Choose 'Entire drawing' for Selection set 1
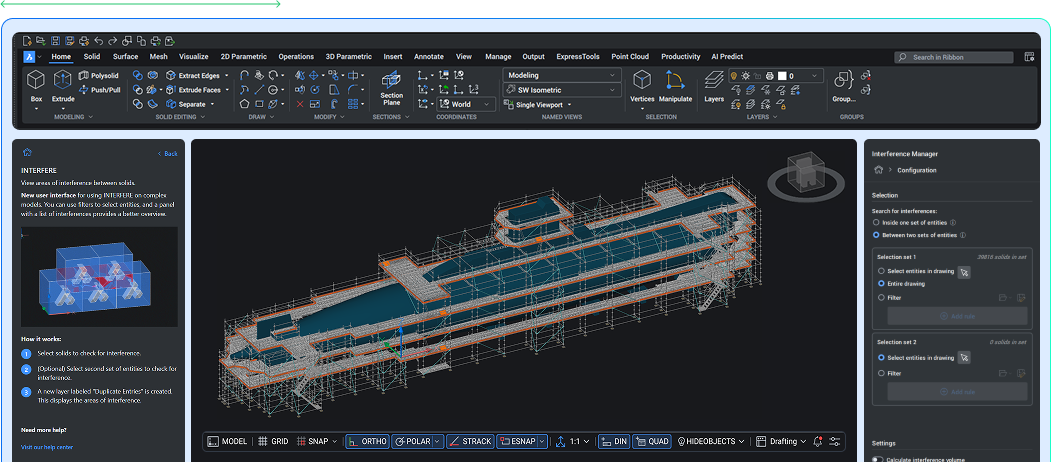 click(x=880, y=284)
